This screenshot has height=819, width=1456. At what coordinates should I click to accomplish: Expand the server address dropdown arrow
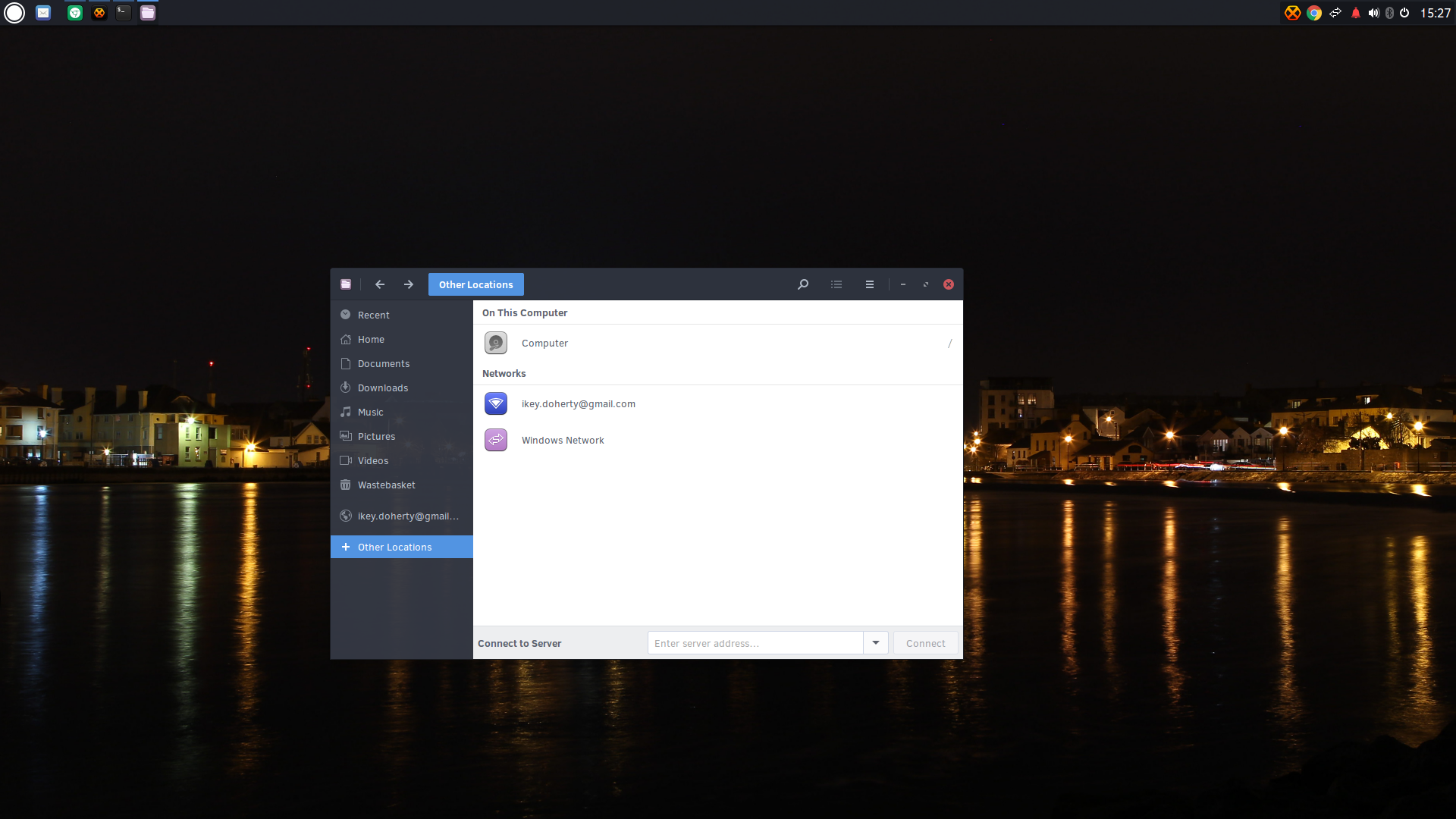(x=876, y=643)
